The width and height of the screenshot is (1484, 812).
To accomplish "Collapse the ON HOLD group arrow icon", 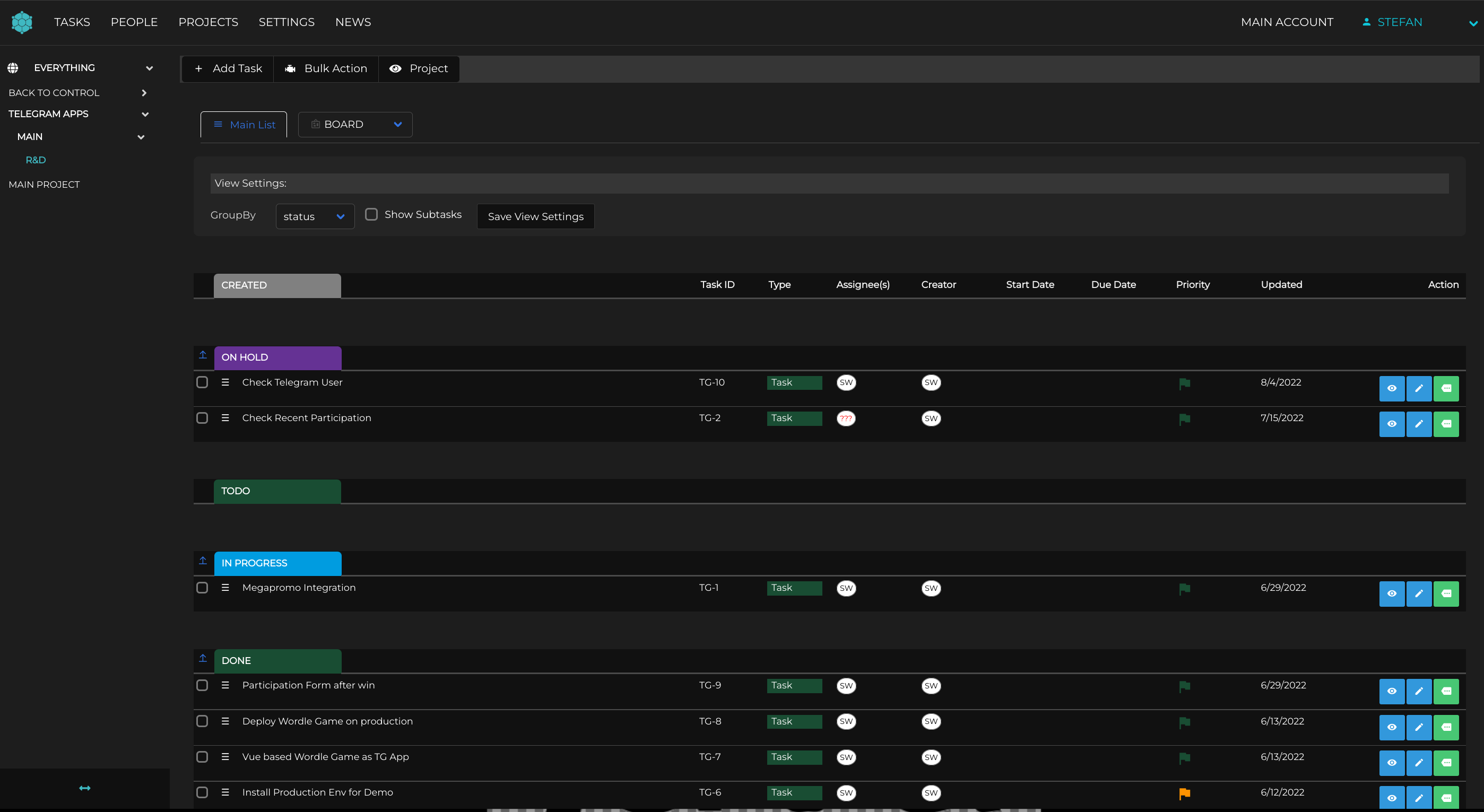I will pyautogui.click(x=203, y=355).
